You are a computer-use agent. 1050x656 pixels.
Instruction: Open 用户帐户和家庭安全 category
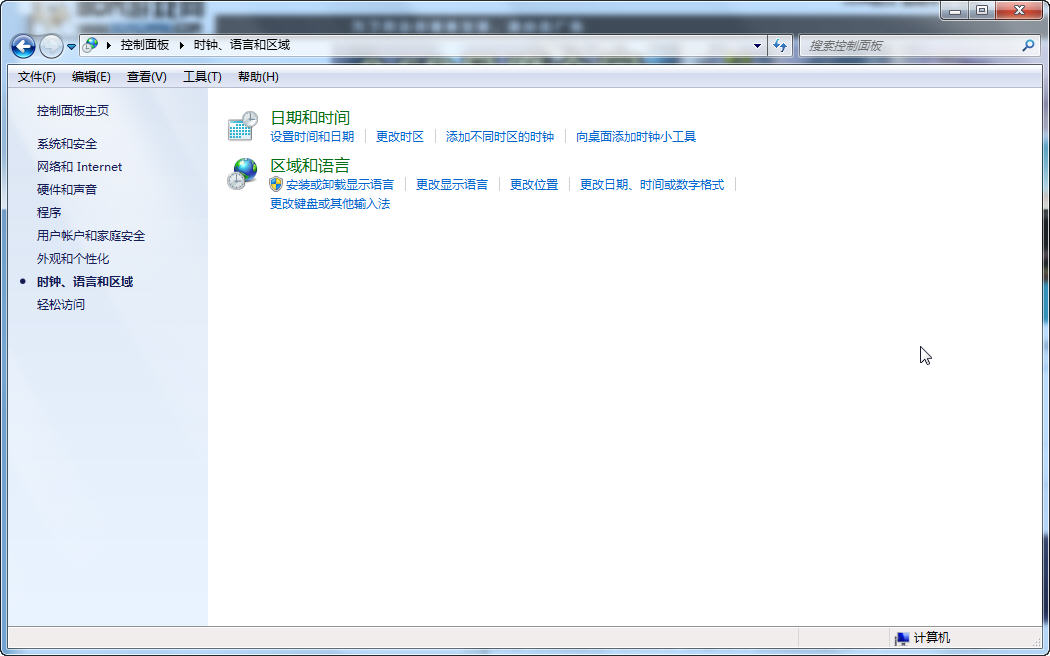pyautogui.click(x=90, y=236)
